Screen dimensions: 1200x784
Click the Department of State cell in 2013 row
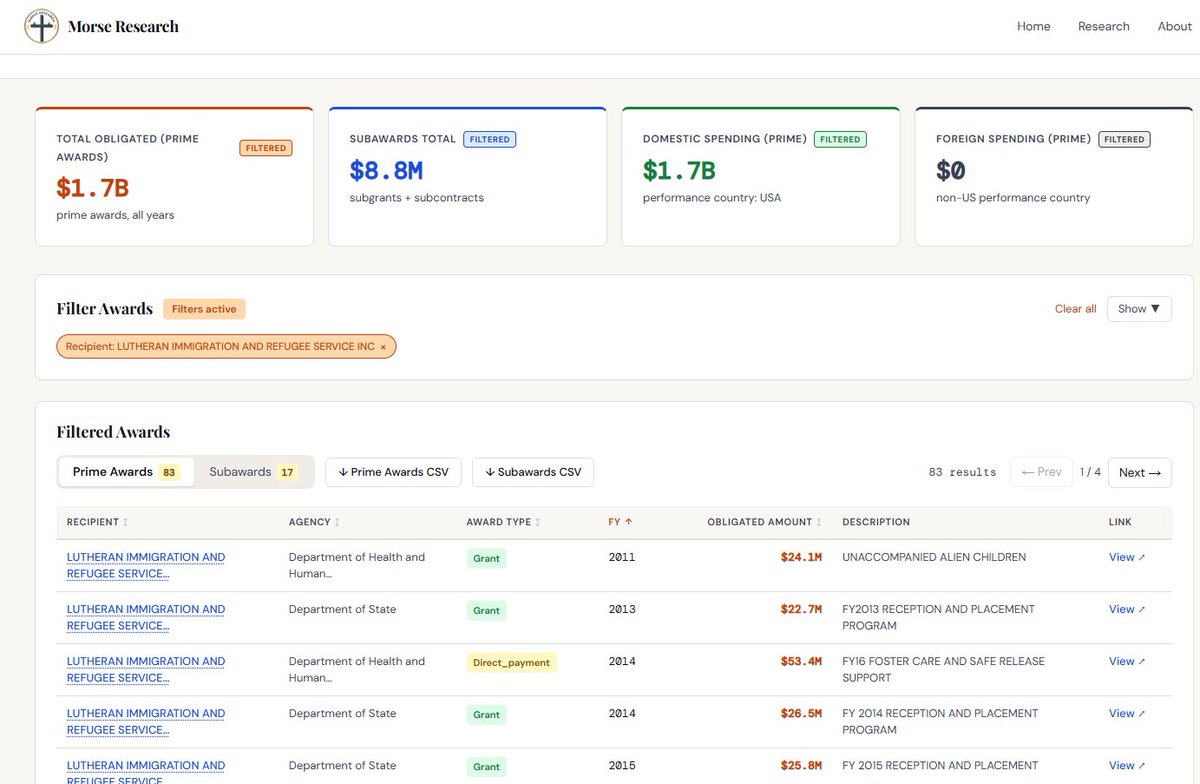click(x=342, y=609)
